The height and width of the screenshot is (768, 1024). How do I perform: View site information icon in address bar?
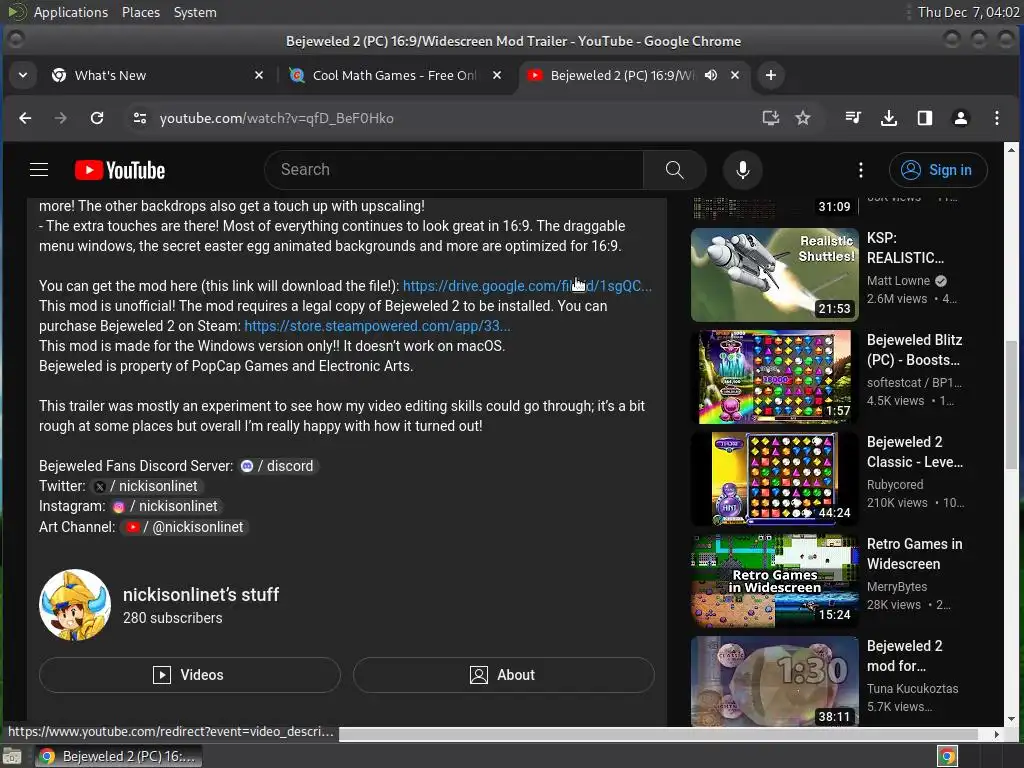pyautogui.click(x=140, y=118)
